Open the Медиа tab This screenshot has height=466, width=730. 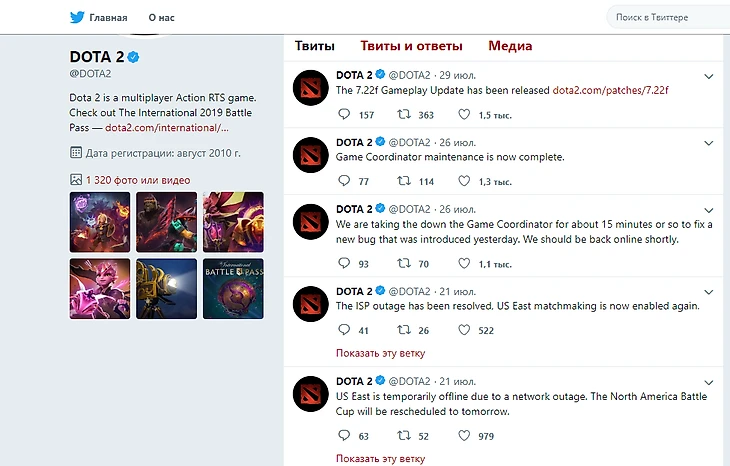point(510,46)
